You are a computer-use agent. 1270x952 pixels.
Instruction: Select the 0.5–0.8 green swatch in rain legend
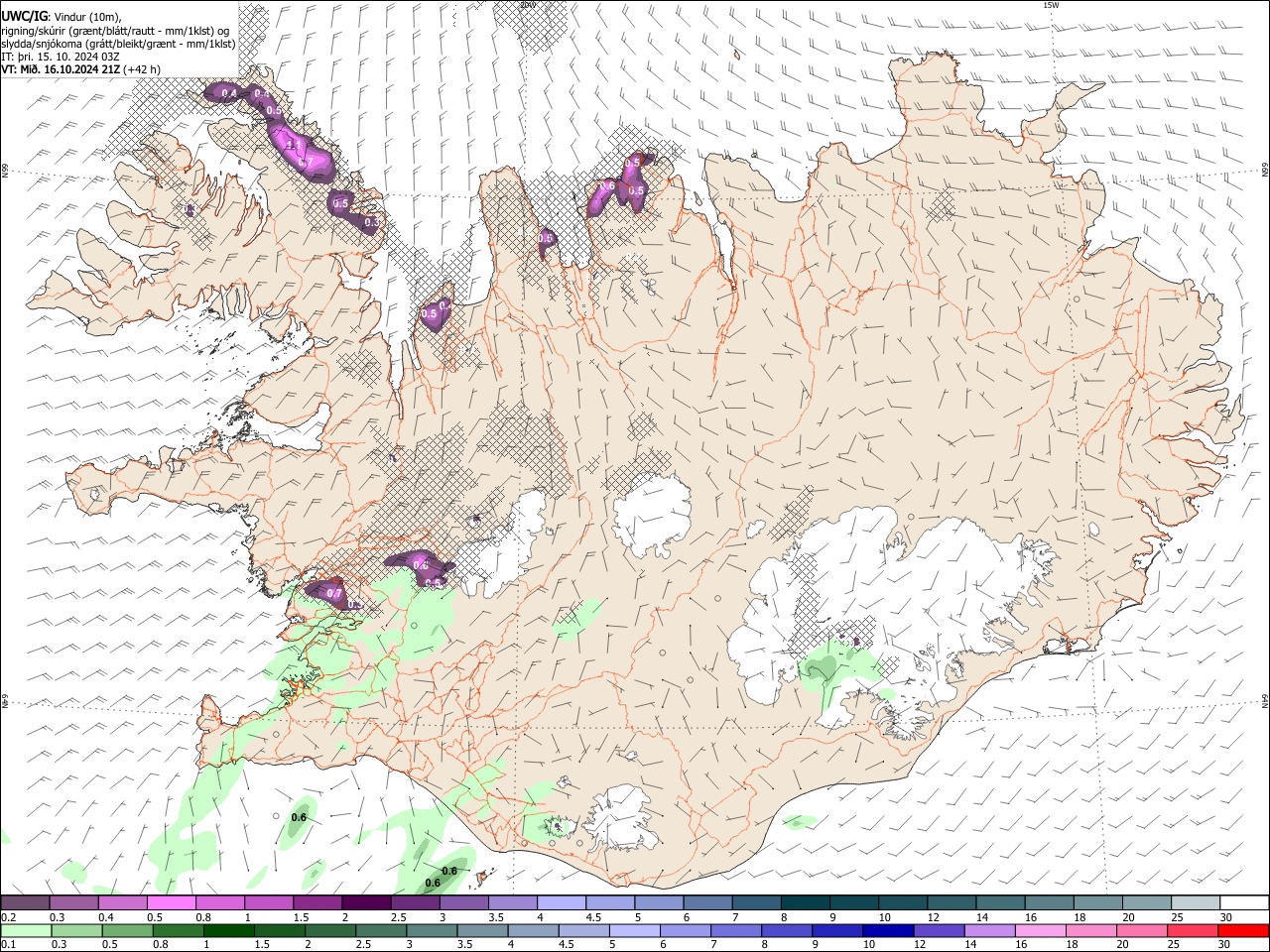click(x=126, y=931)
